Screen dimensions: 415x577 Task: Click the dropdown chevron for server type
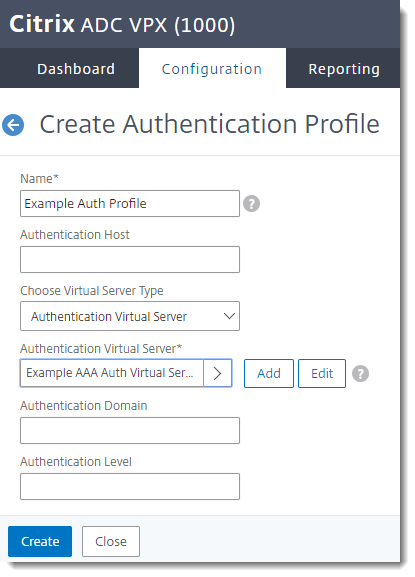pos(229,316)
